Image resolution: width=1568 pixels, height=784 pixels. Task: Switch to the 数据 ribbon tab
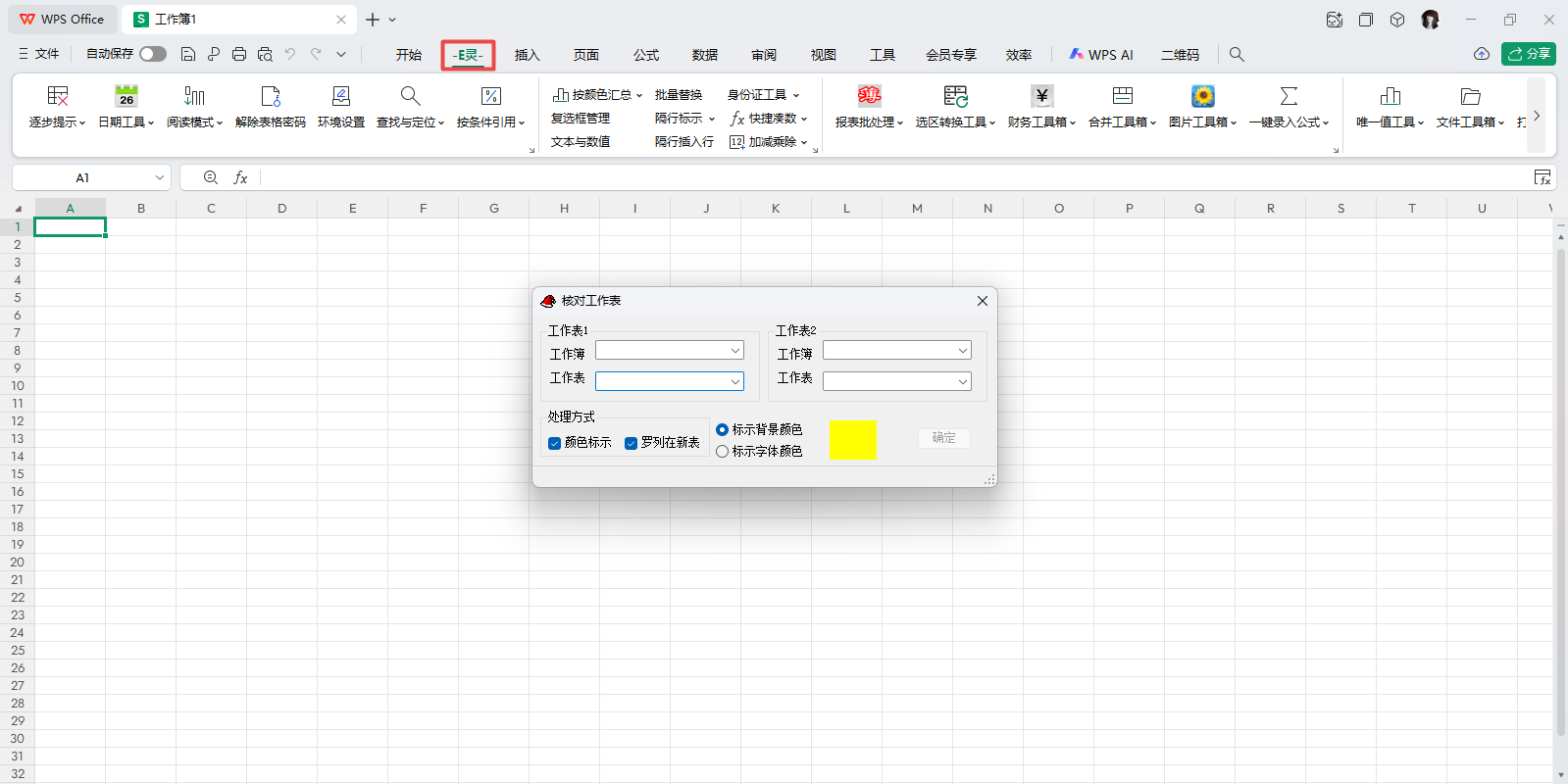(704, 55)
